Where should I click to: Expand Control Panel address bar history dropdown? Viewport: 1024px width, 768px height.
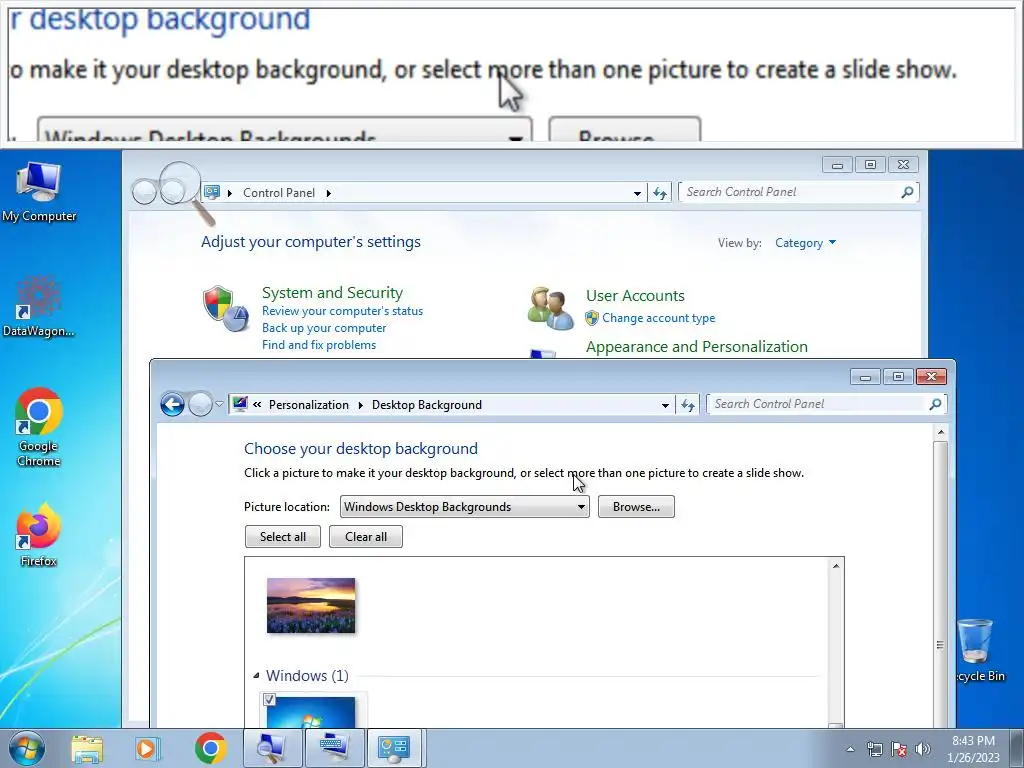tap(637, 193)
